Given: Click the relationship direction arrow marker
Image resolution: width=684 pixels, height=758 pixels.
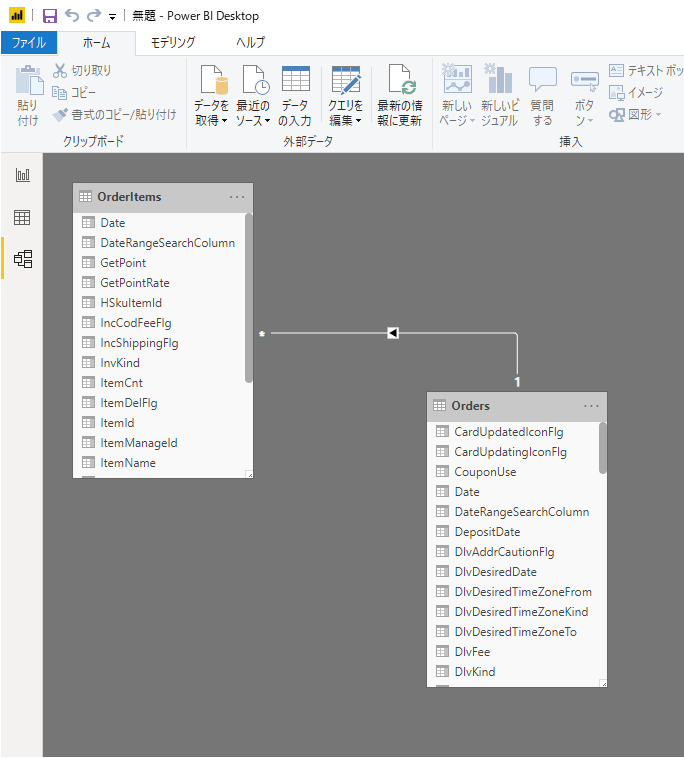Looking at the screenshot, I should tap(393, 333).
